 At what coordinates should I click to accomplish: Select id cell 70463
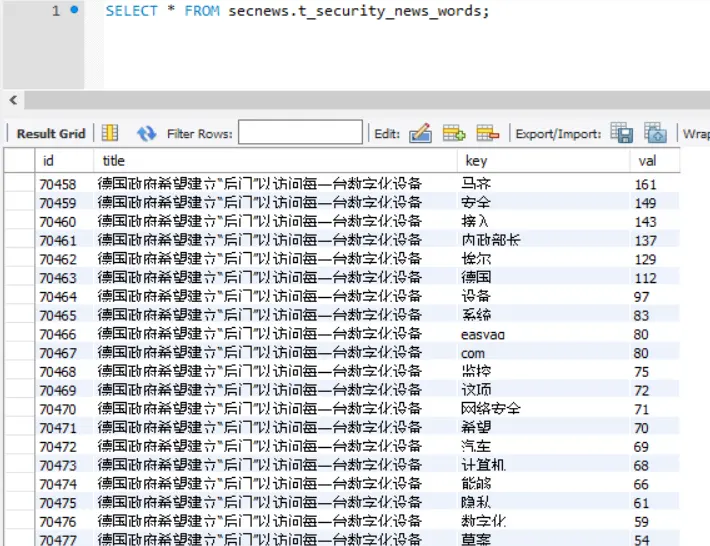pyautogui.click(x=64, y=278)
